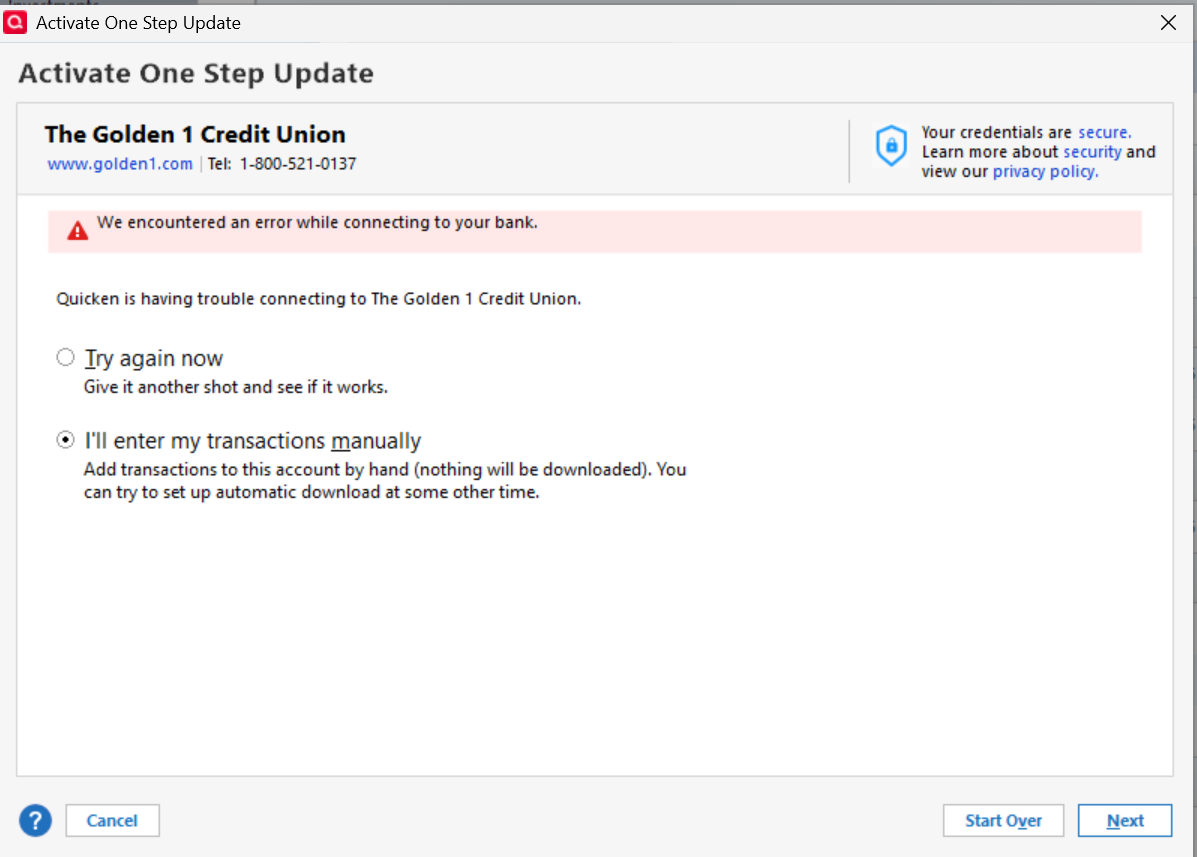Select the 'Try again now' radio option
The image size is (1197, 857).
click(66, 357)
